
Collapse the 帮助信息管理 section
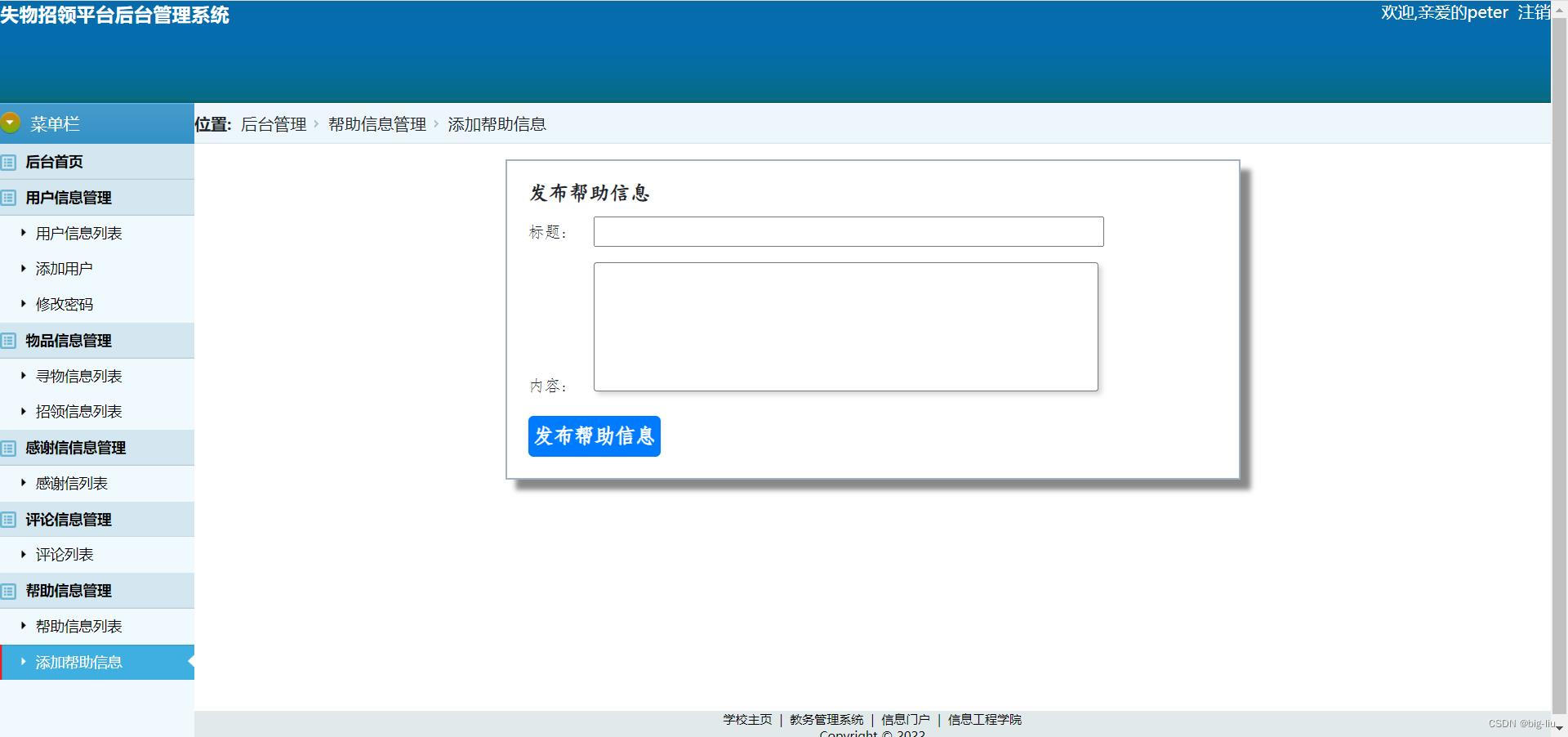pyautogui.click(x=97, y=591)
